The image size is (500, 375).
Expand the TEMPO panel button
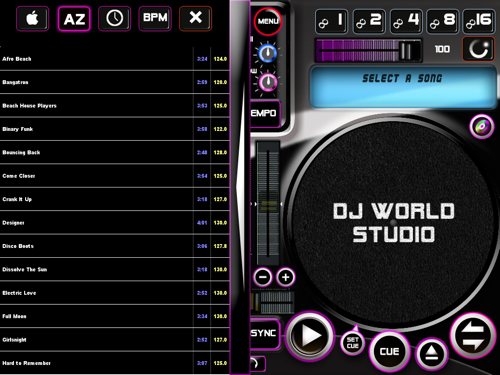coord(265,113)
